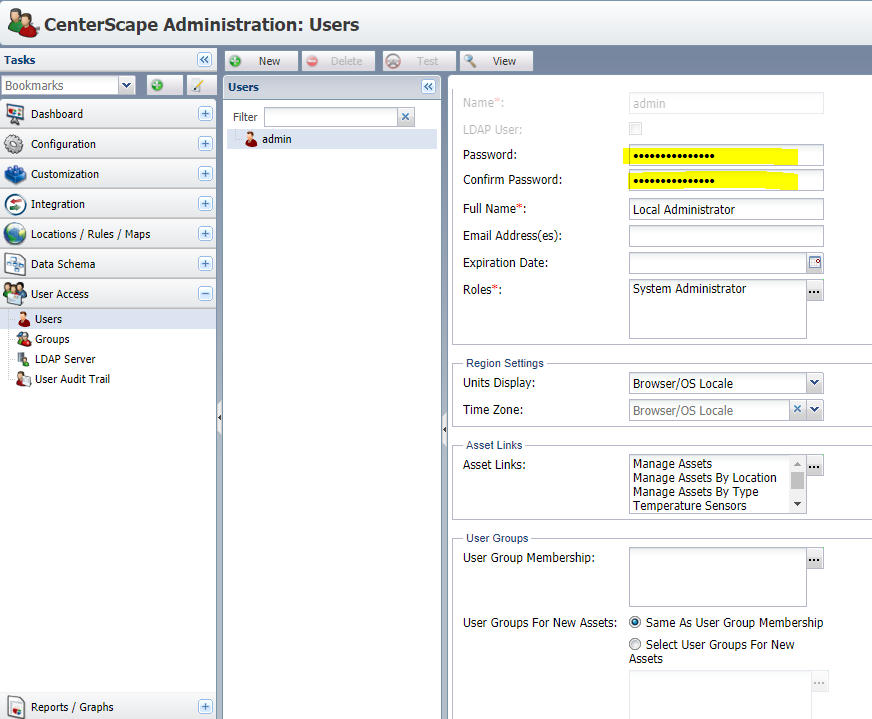Click the Email Address(es) field
The image size is (872, 719).
point(726,236)
